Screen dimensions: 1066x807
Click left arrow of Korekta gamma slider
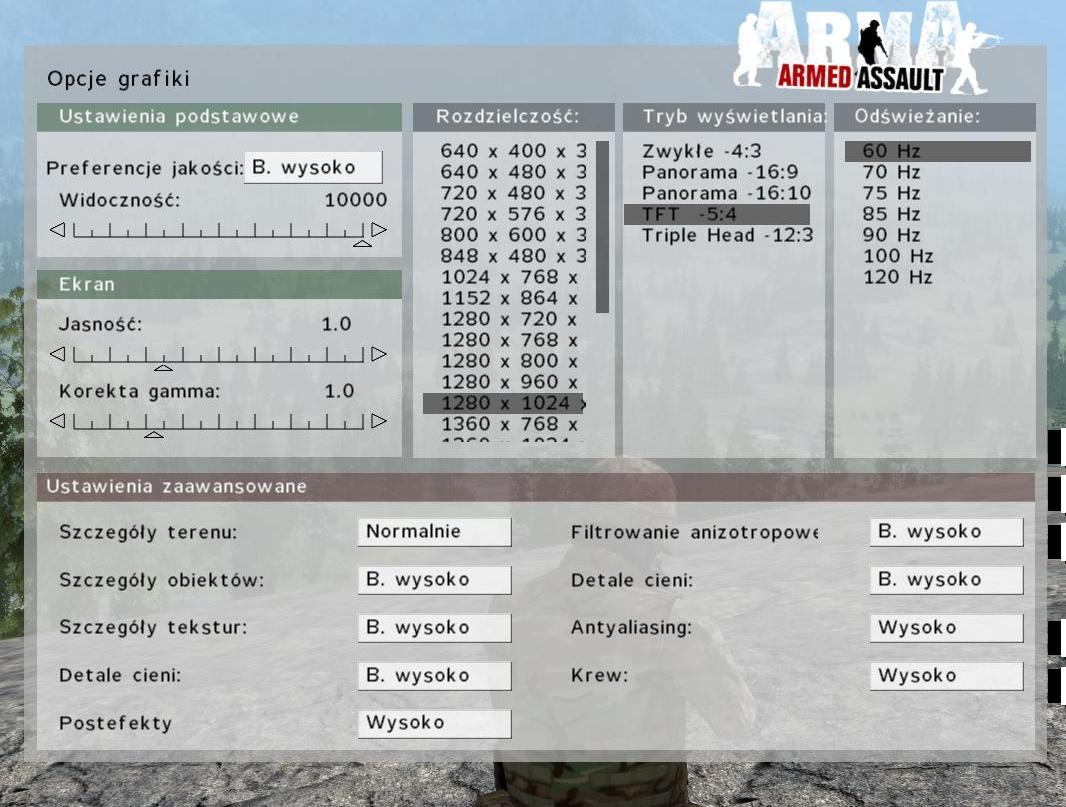click(x=57, y=421)
